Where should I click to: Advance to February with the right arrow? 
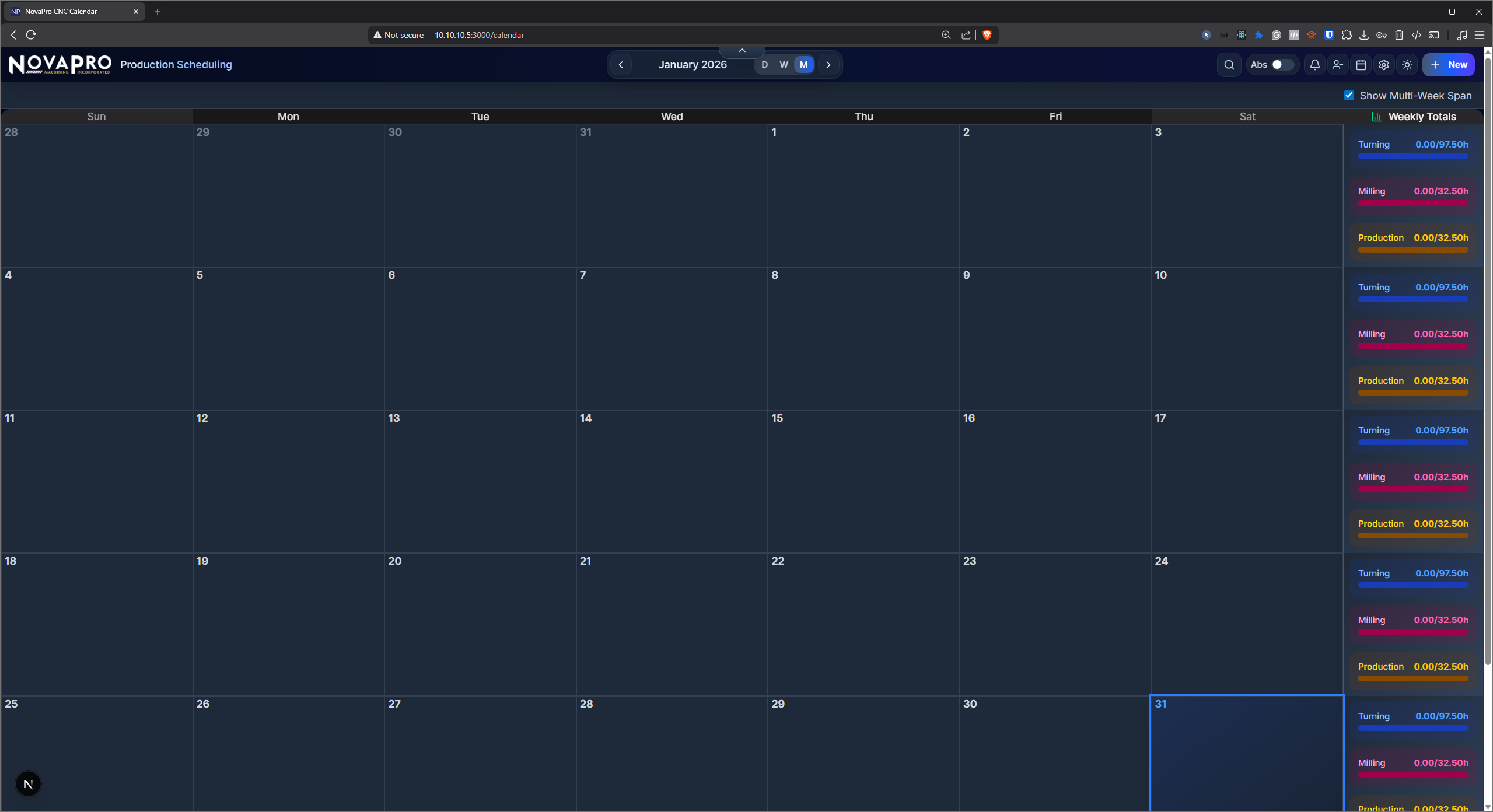click(828, 64)
